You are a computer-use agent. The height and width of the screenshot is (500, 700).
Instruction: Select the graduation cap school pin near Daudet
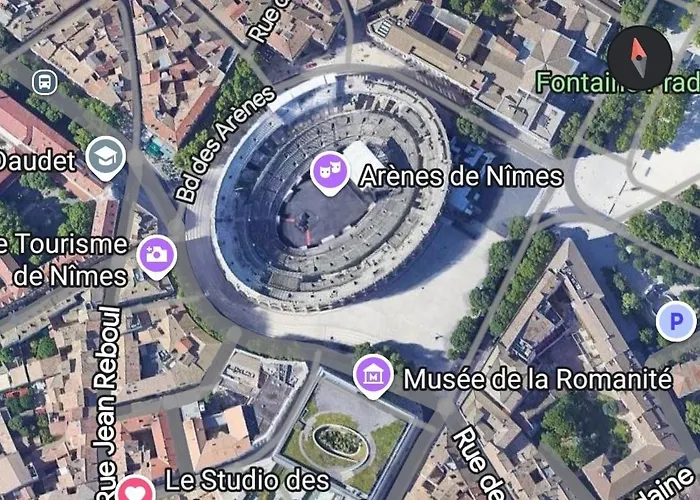pyautogui.click(x=106, y=158)
